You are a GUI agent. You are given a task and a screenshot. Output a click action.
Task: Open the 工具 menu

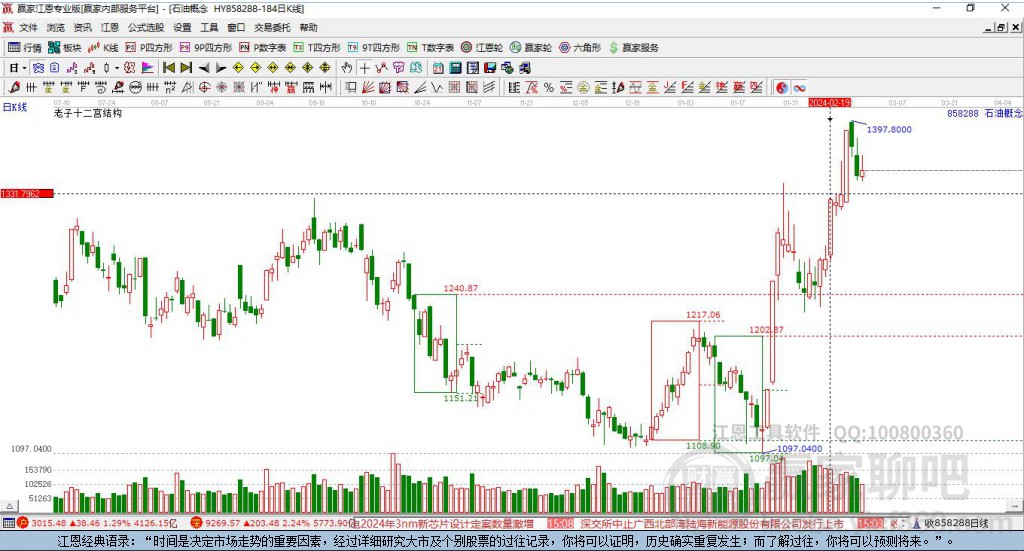tap(209, 27)
